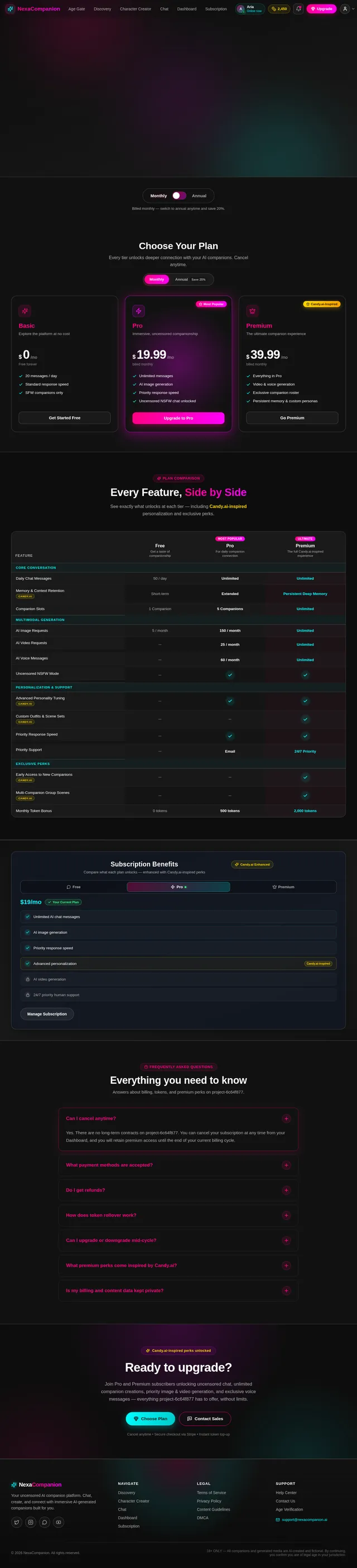The height and width of the screenshot is (1568, 357).
Task: Select the Monthly pill under Choose Your Plan
Action: (156, 280)
